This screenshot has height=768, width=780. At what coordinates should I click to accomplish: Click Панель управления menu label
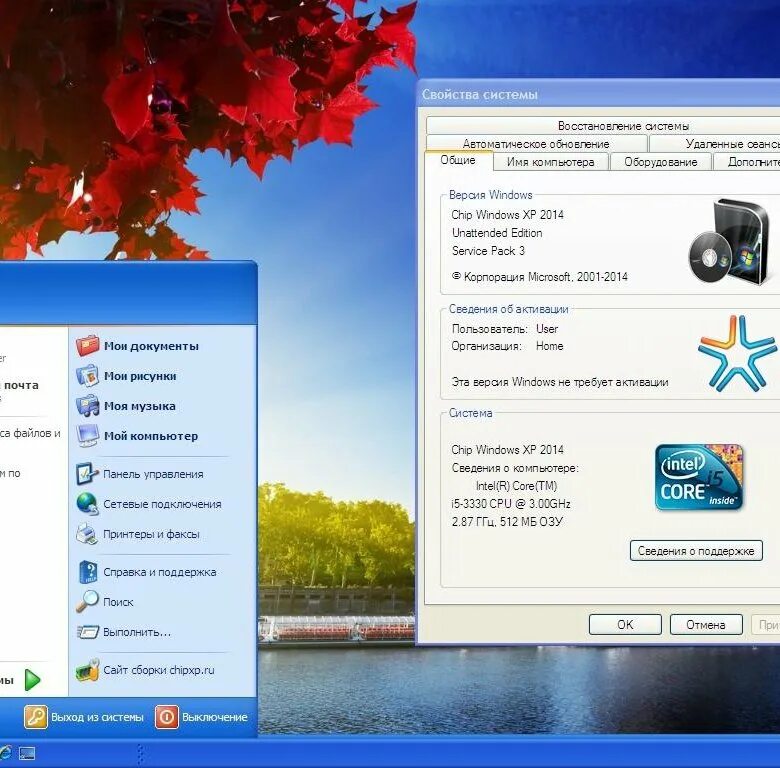[153, 474]
